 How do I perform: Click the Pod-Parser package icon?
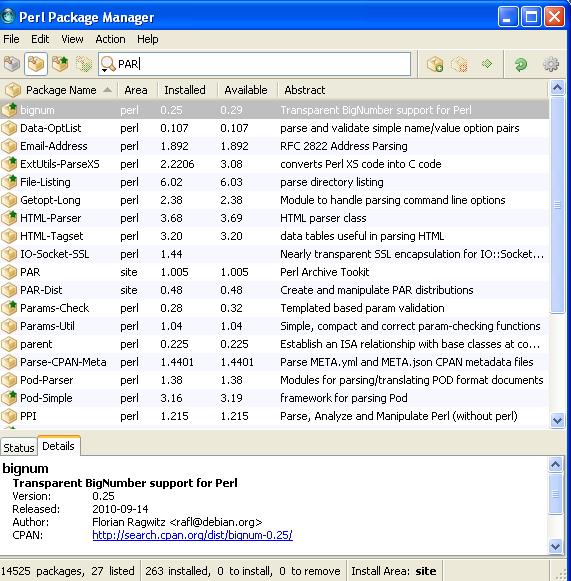[9, 380]
